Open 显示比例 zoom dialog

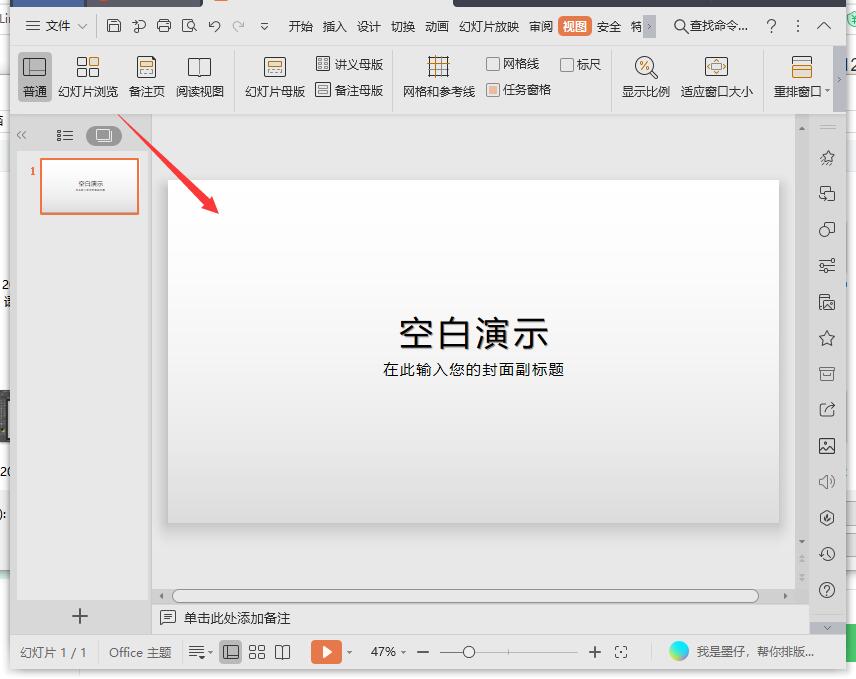645,77
